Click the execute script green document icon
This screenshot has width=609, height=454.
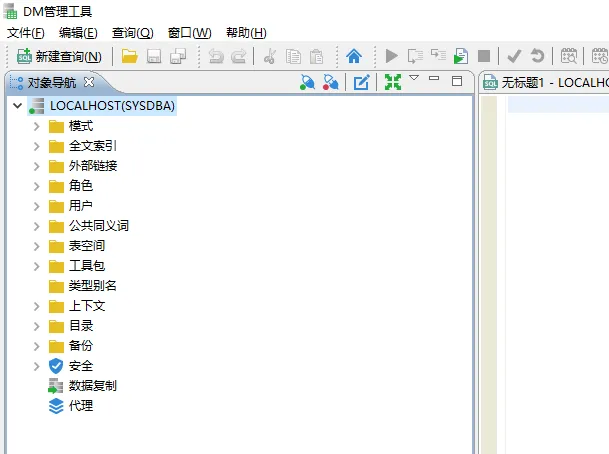tap(461, 56)
